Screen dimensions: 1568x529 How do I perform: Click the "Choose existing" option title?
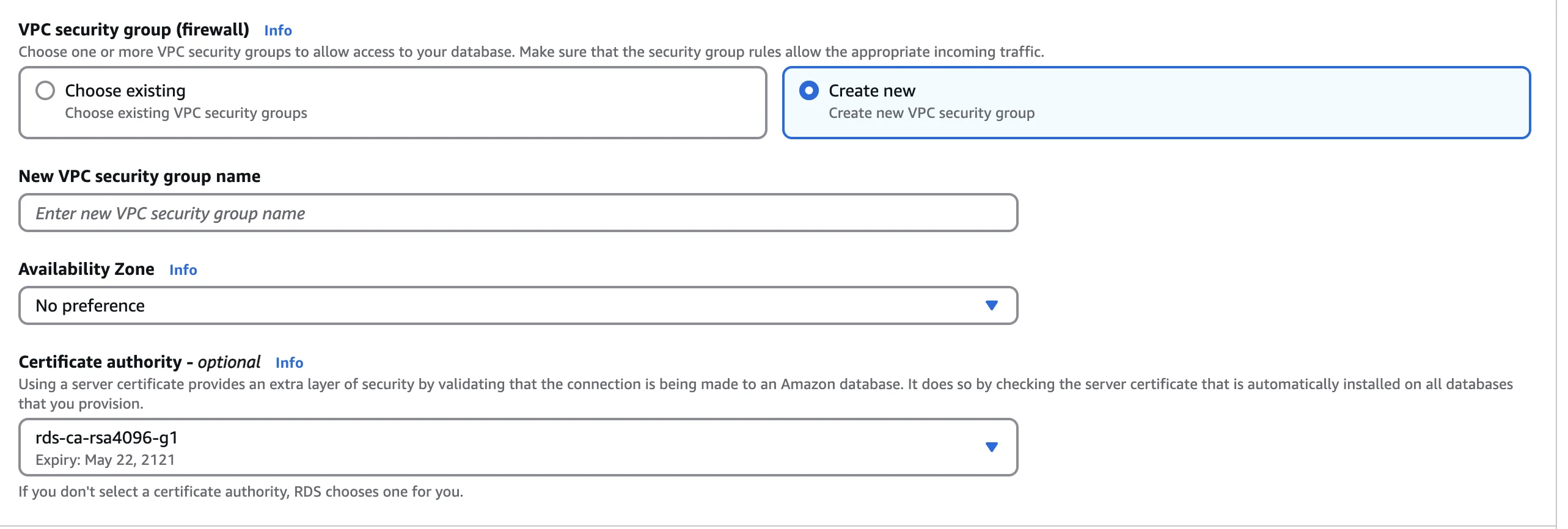coord(125,91)
